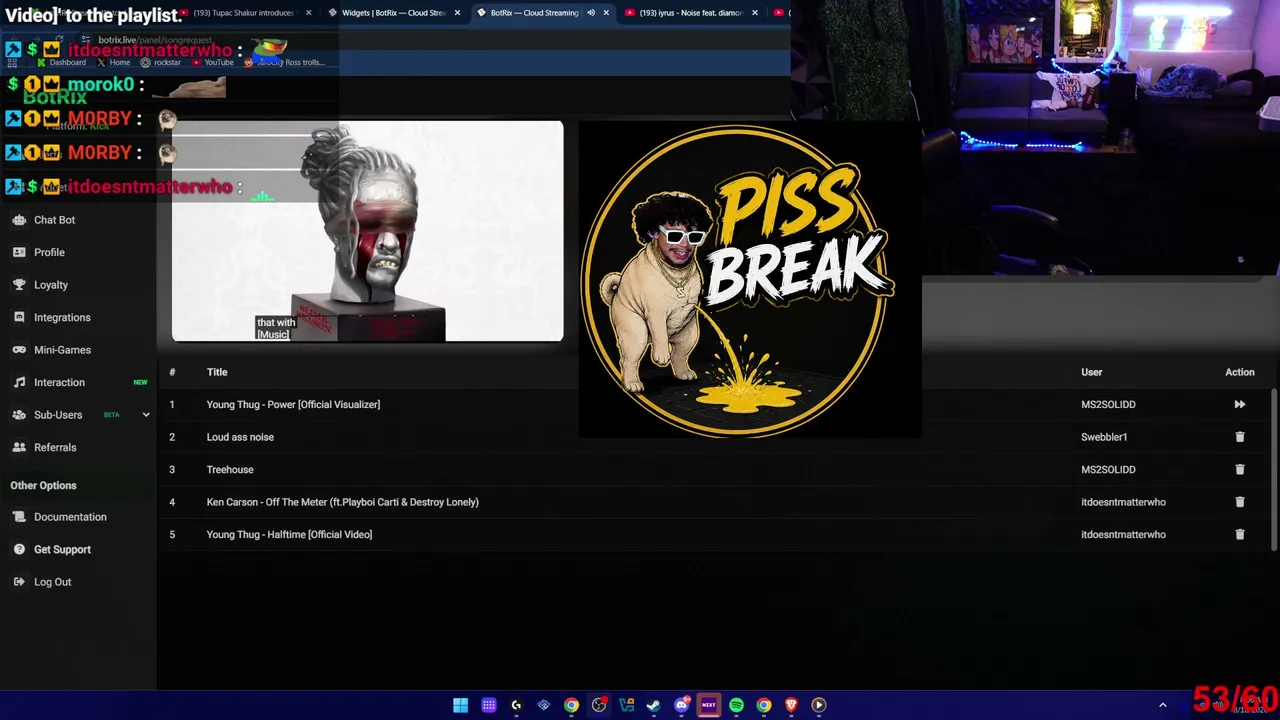1280x720 pixels.
Task: Open the Referrals page link
Action: point(55,447)
